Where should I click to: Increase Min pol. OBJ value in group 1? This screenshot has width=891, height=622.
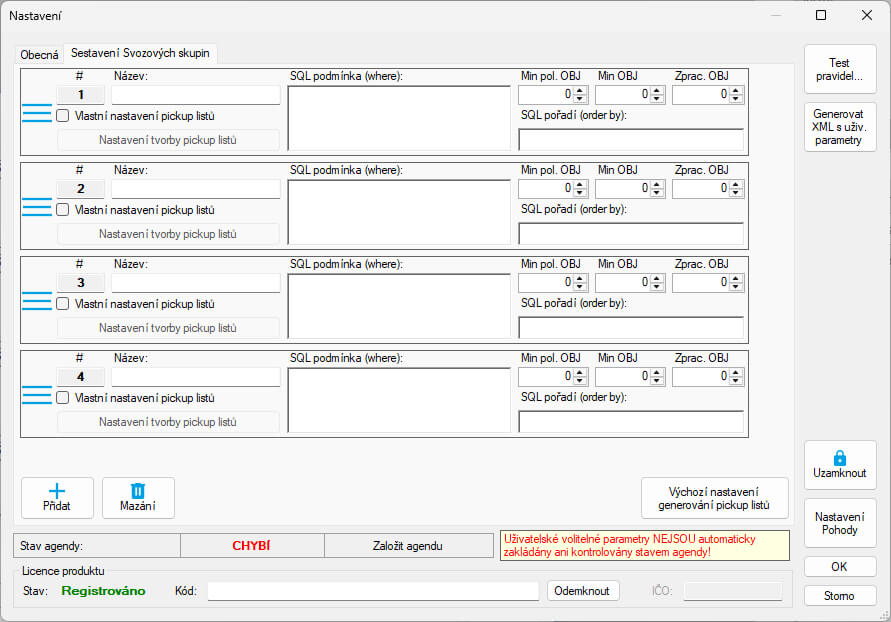580,90
